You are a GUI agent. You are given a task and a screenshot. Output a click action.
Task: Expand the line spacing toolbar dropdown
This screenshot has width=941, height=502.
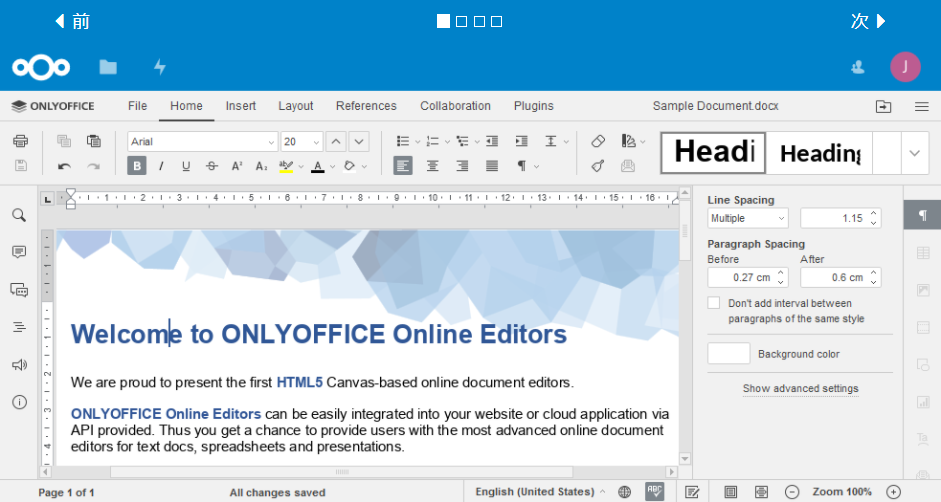pyautogui.click(x=566, y=142)
